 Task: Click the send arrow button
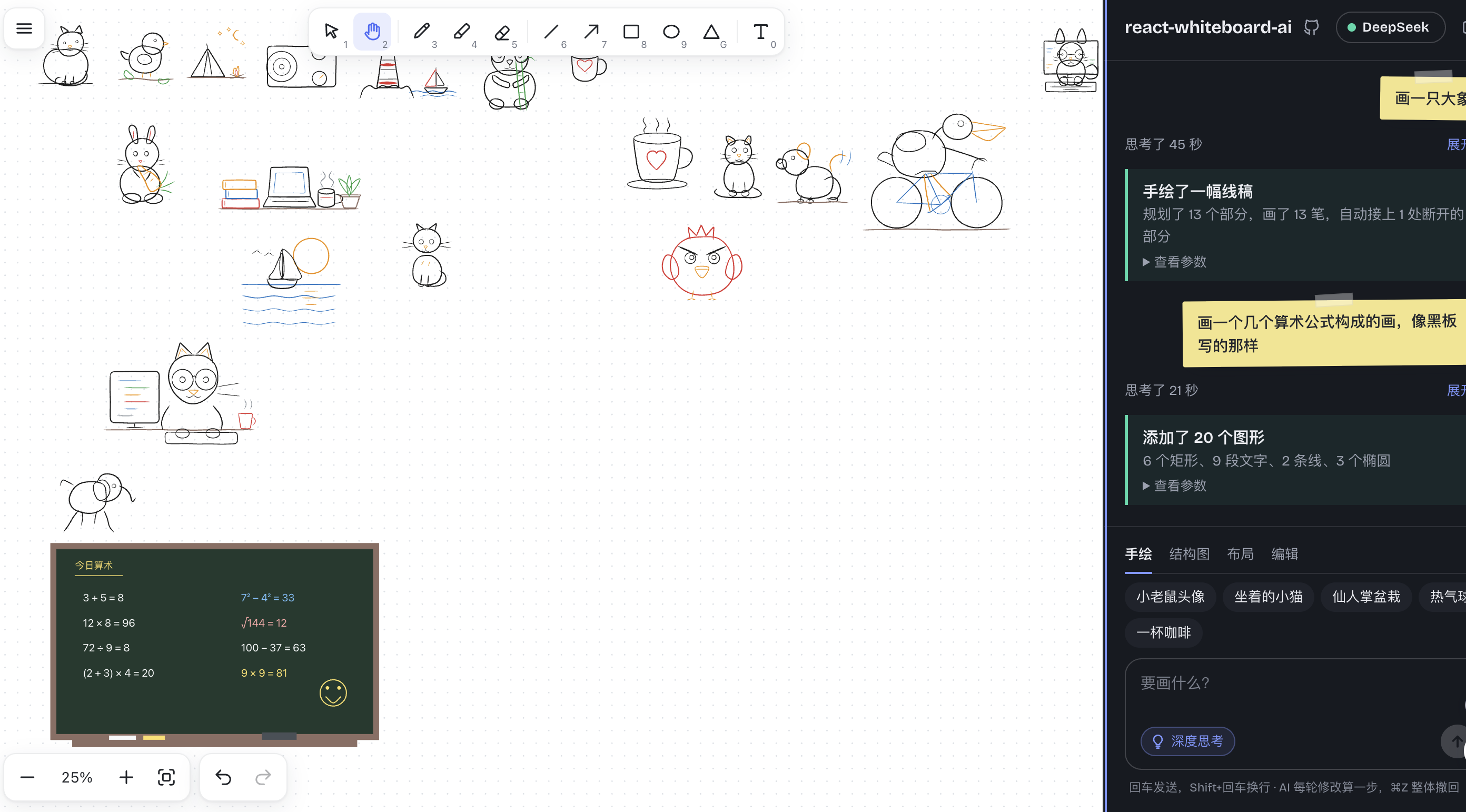pos(1454,741)
